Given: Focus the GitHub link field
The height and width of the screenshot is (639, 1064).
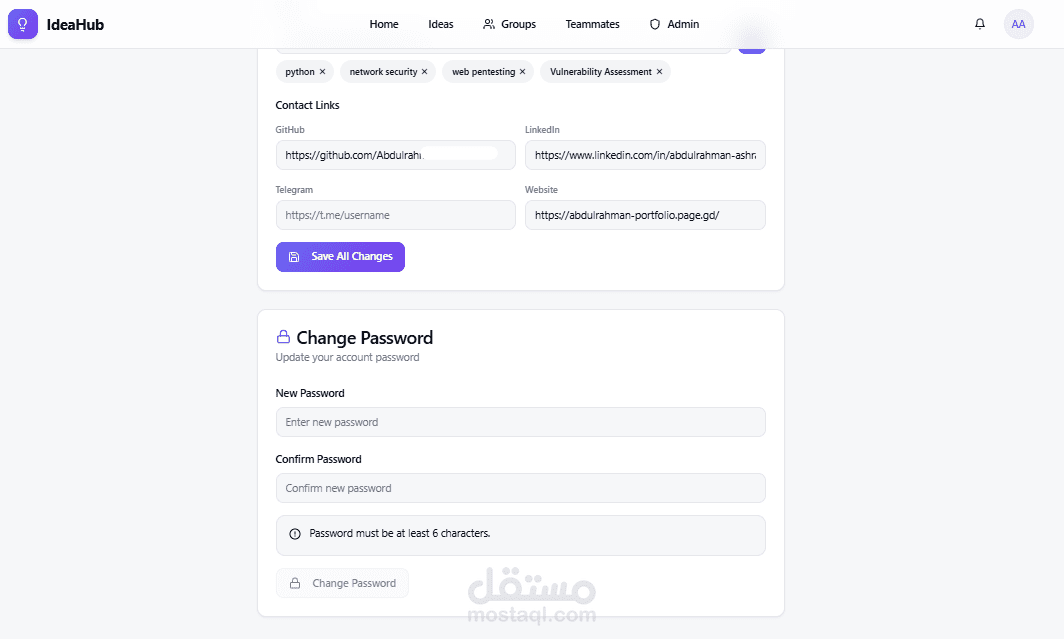Looking at the screenshot, I should (396, 155).
